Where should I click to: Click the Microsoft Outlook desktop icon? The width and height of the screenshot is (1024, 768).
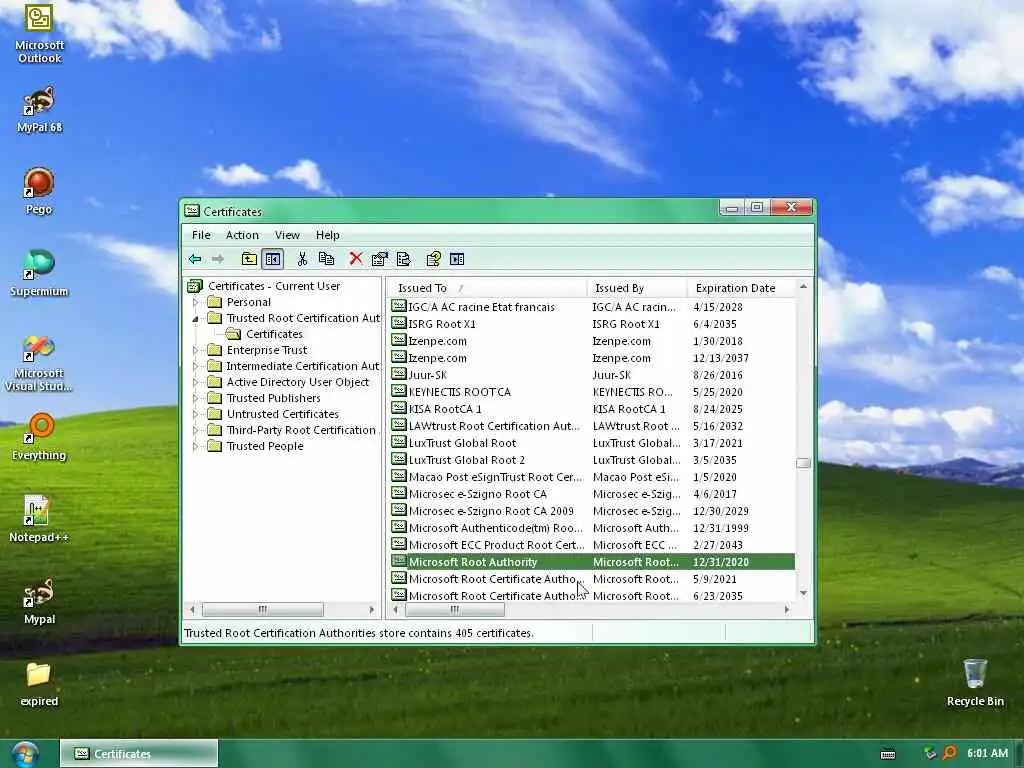(x=39, y=33)
